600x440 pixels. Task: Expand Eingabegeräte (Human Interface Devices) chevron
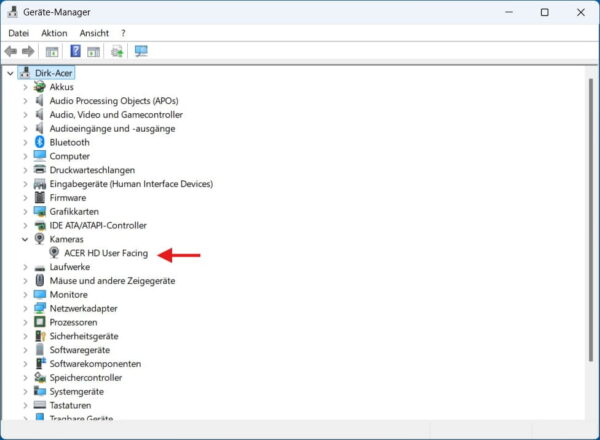(x=25, y=184)
